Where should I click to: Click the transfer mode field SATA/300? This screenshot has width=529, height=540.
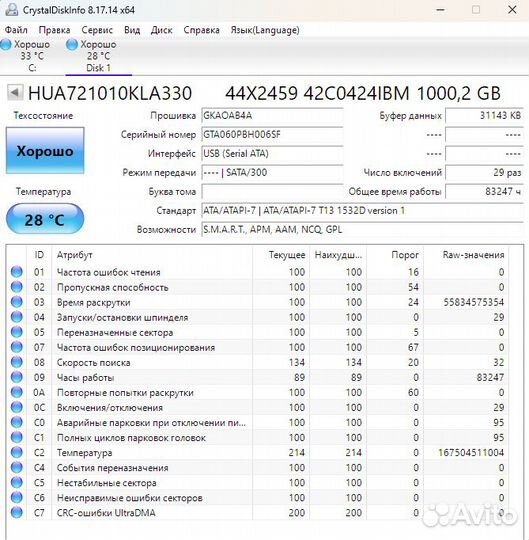coord(272,172)
